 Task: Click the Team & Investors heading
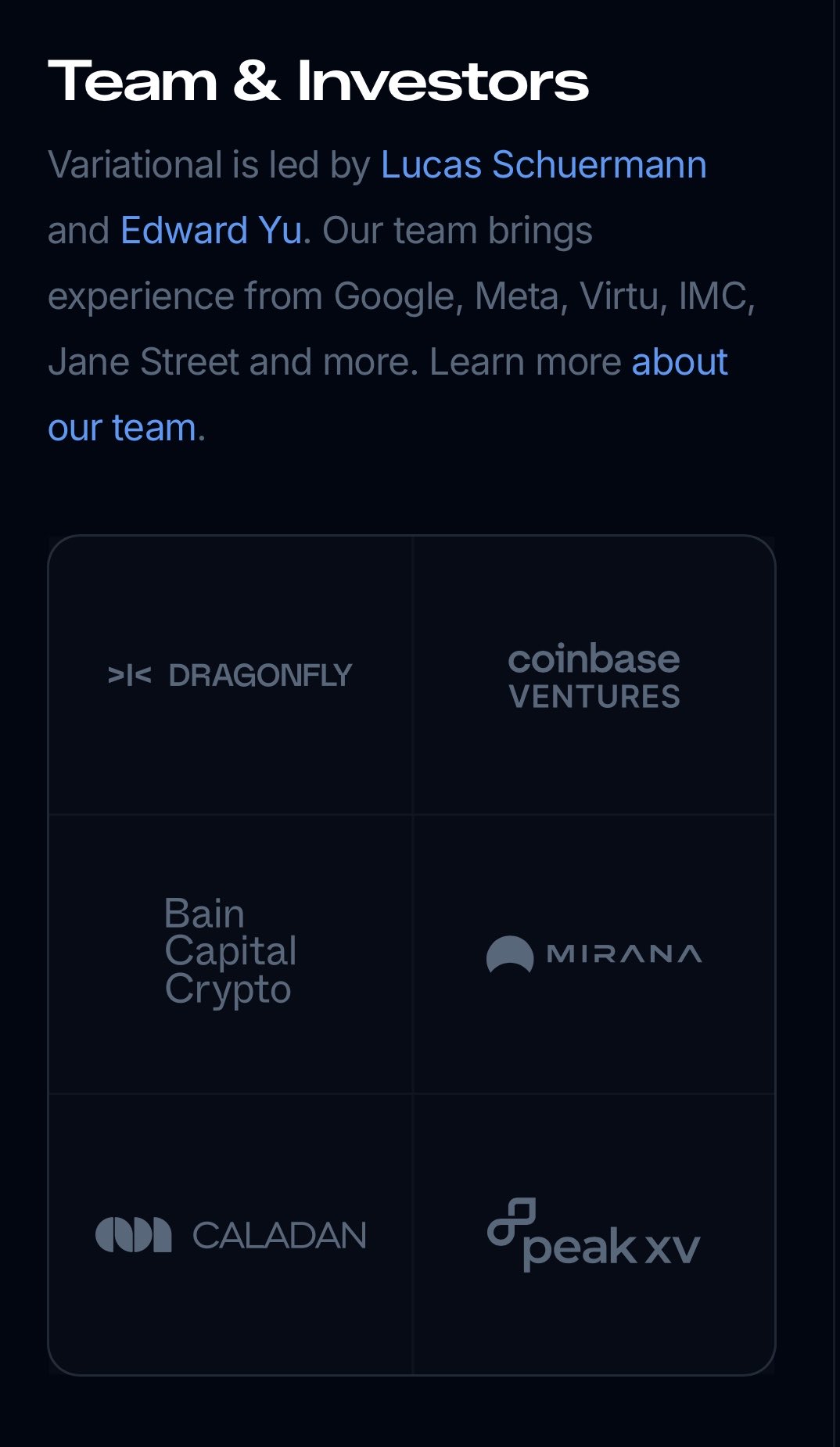click(318, 81)
